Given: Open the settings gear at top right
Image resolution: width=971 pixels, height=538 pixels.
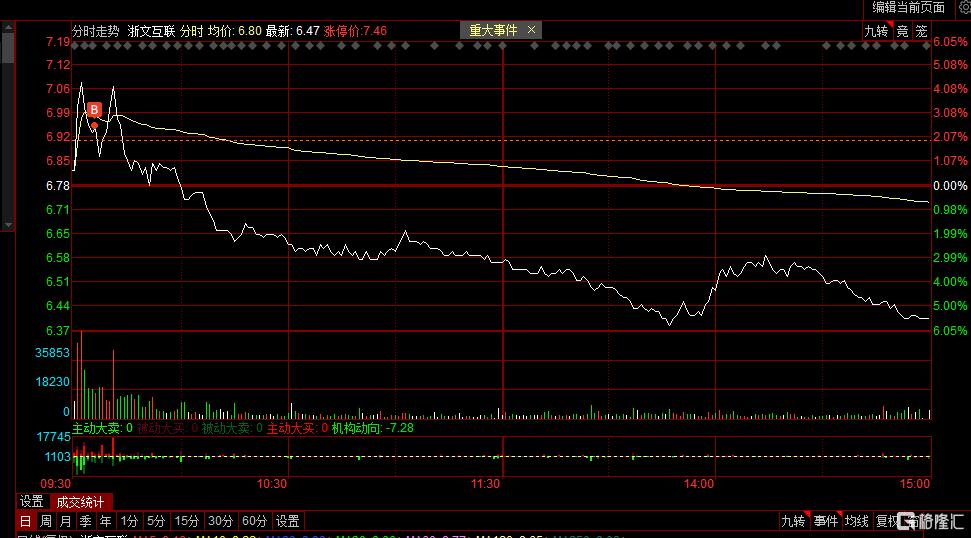Looking at the screenshot, I should [965, 7].
